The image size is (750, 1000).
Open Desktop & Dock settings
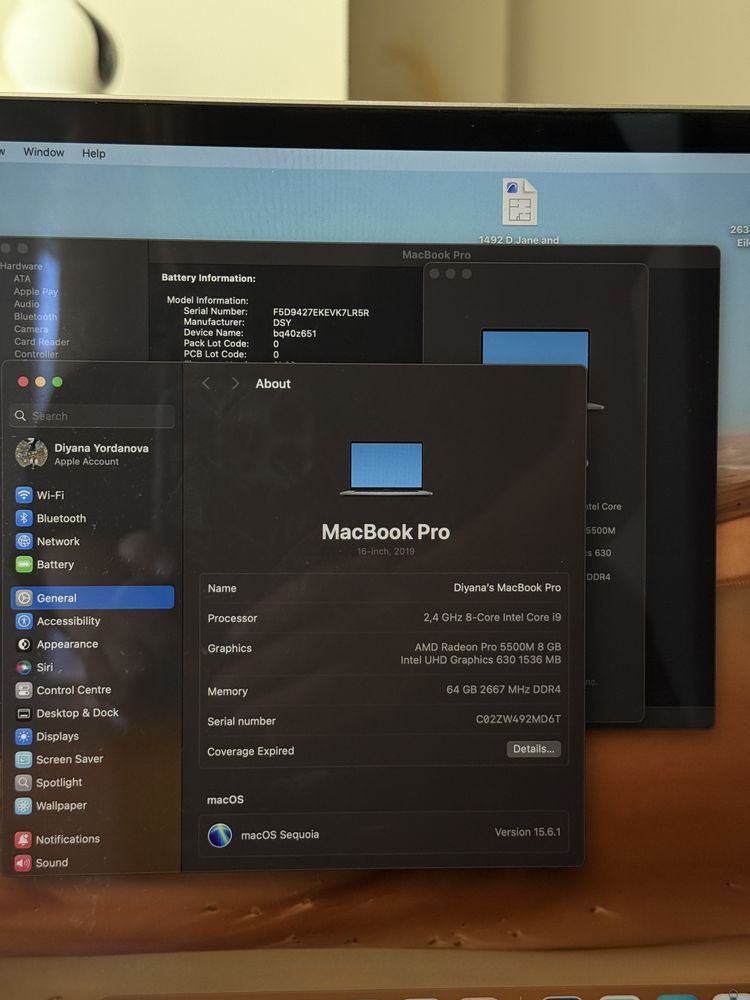click(67, 713)
